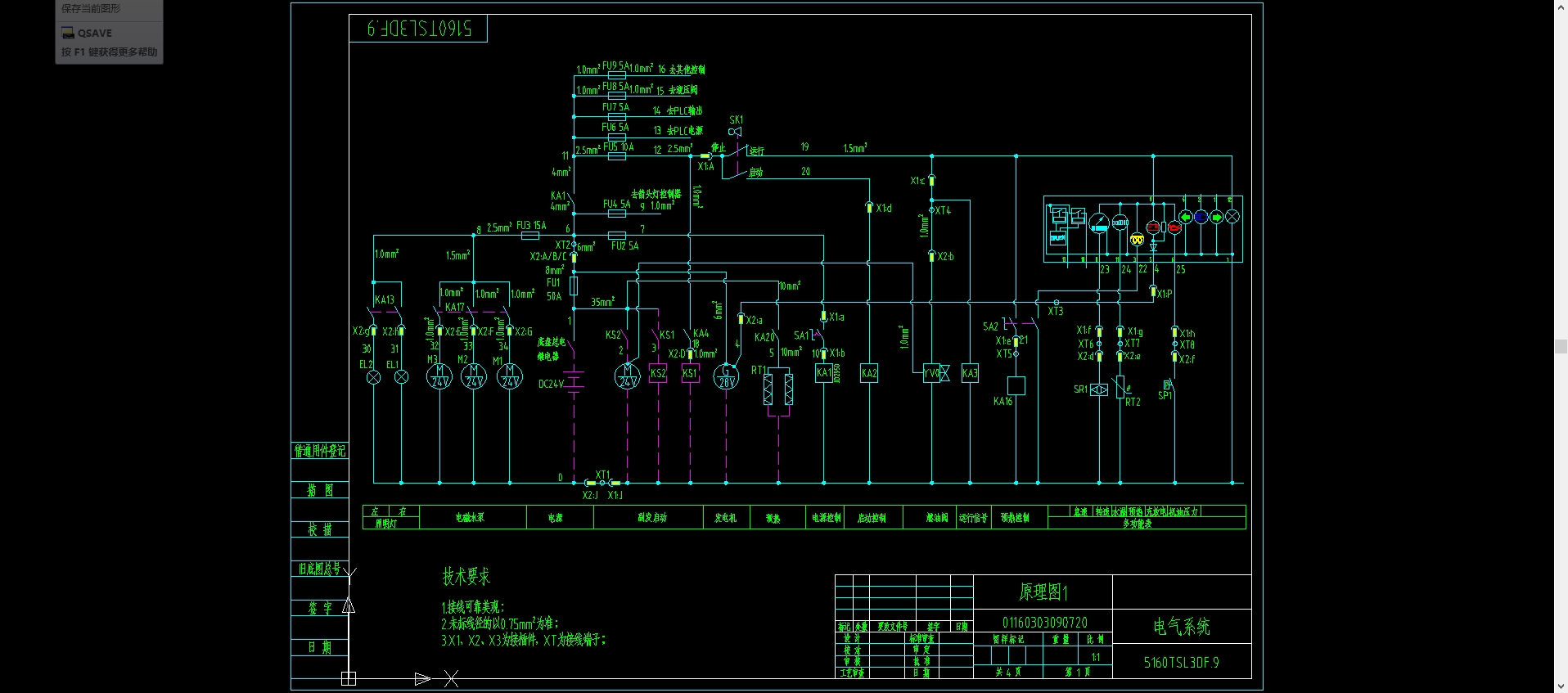1568x693 pixels.
Task: Pick the M3 24V motor symbol
Action: click(439, 376)
